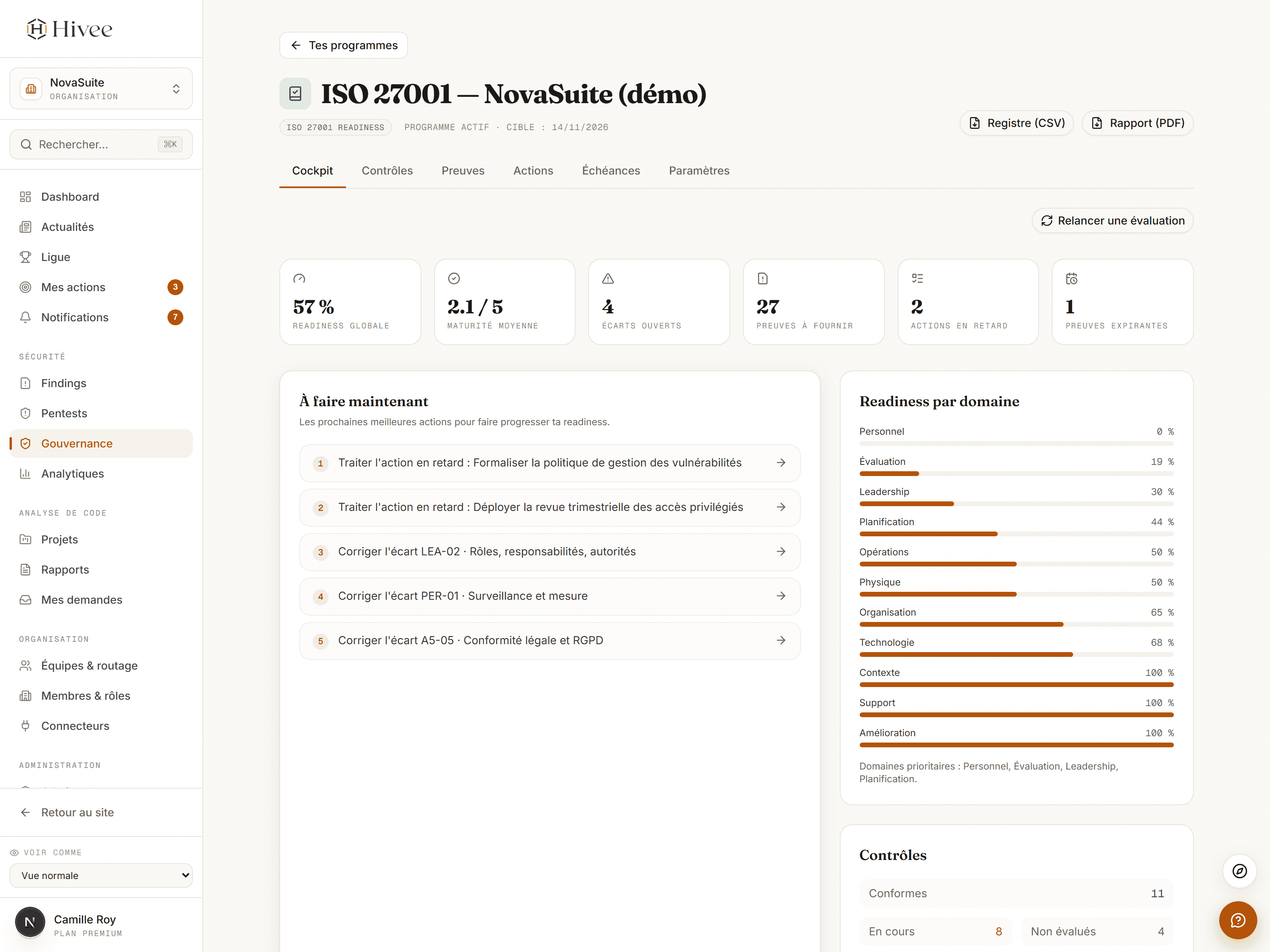Click the Évaluation 19 % progress bar
This screenshot has width=1270, height=952.
1016,474
